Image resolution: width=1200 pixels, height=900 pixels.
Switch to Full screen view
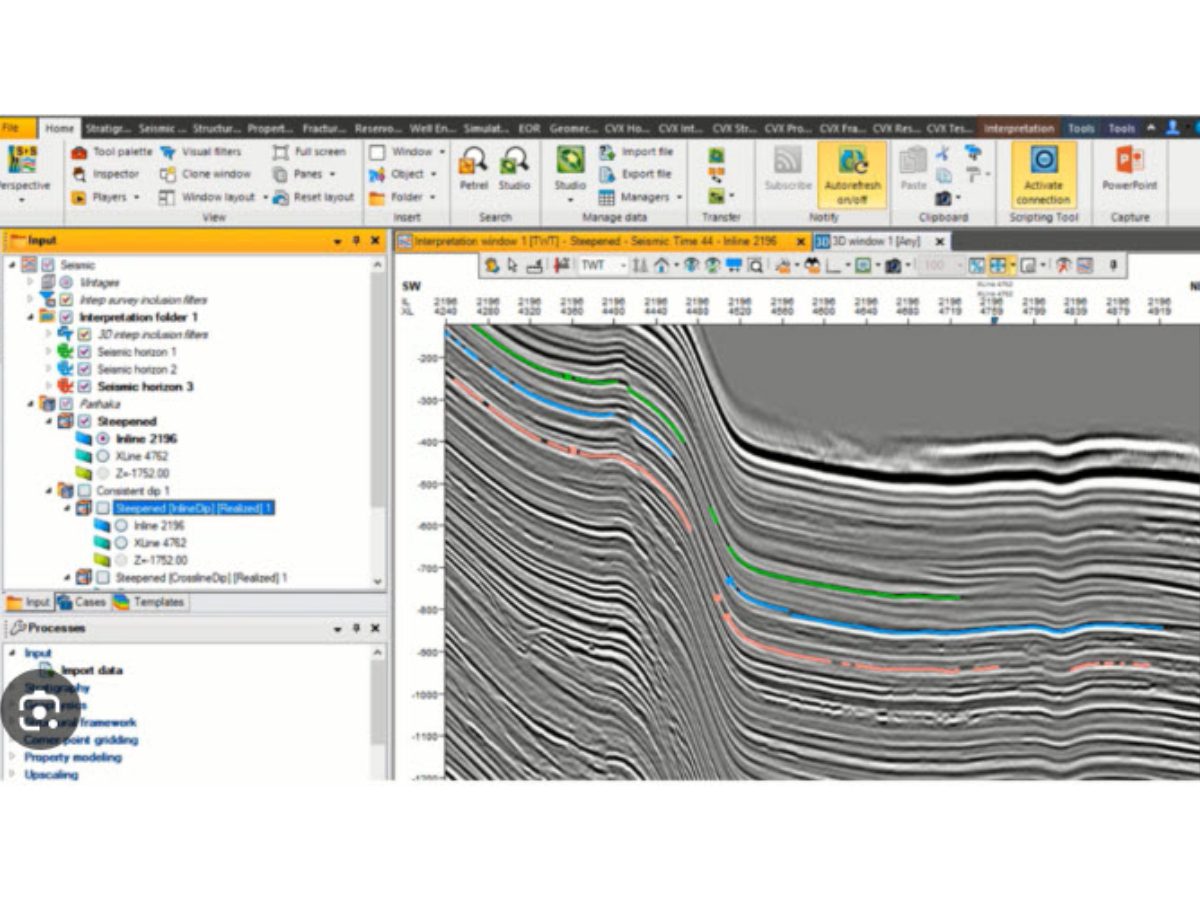[x=308, y=152]
